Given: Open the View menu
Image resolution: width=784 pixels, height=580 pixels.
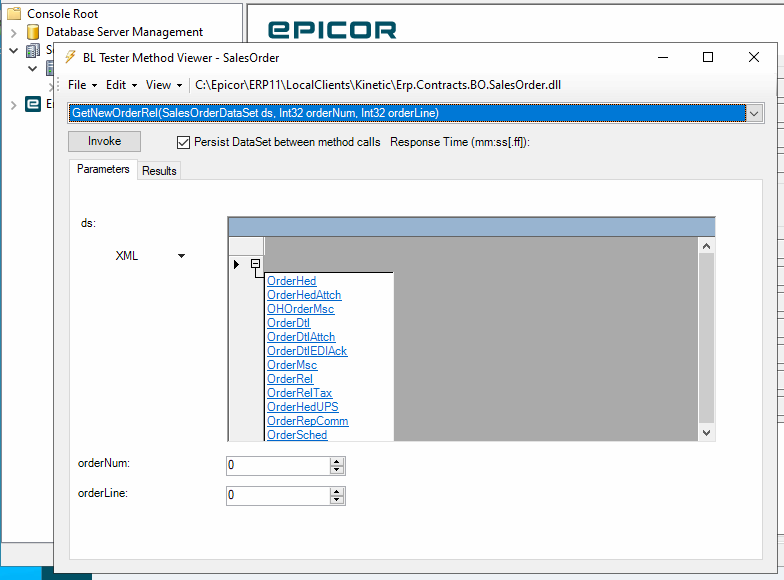Looking at the screenshot, I should click(x=164, y=85).
